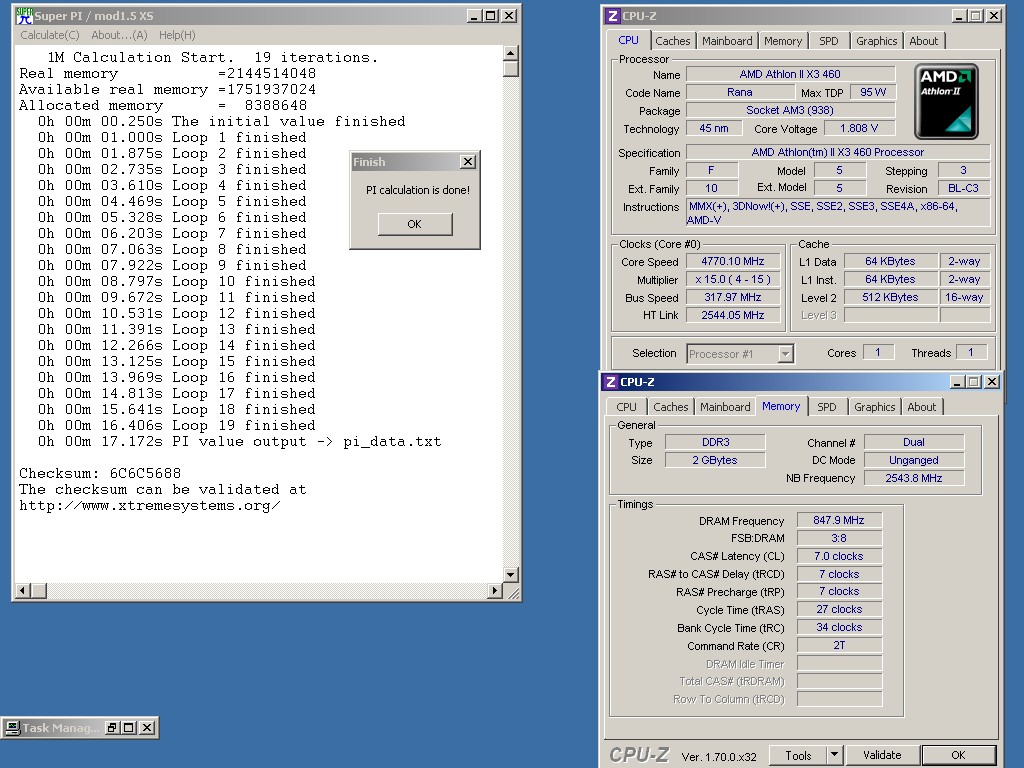Click the Checksum: 6C6C5688 line
The height and width of the screenshot is (768, 1024).
tap(100, 473)
